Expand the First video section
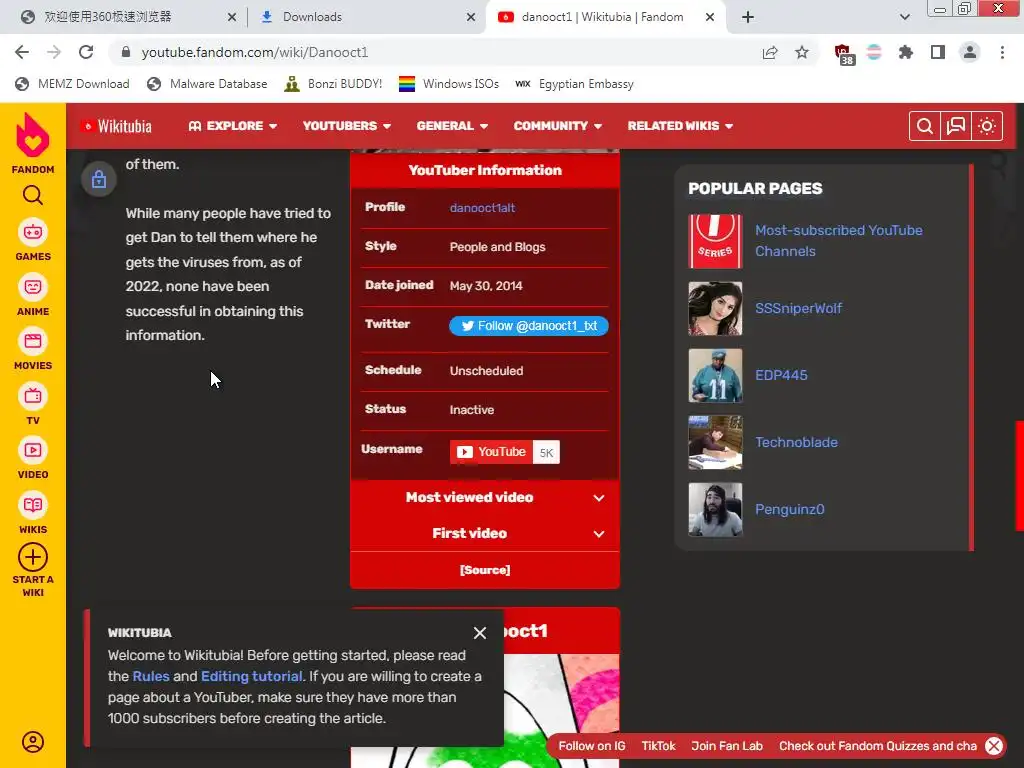Viewport: 1024px width, 768px height. (485, 534)
